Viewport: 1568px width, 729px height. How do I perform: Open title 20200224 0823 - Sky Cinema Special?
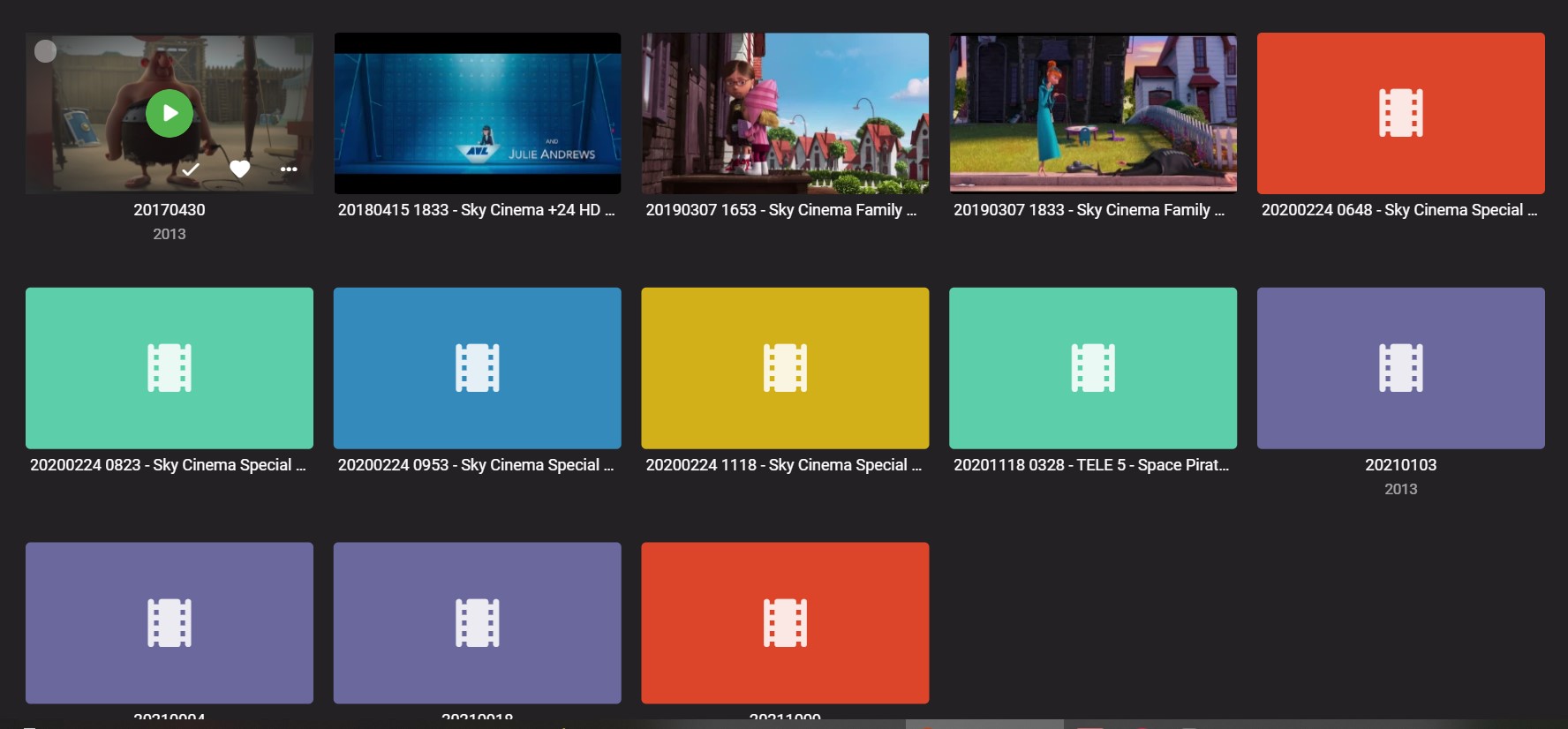click(168, 465)
